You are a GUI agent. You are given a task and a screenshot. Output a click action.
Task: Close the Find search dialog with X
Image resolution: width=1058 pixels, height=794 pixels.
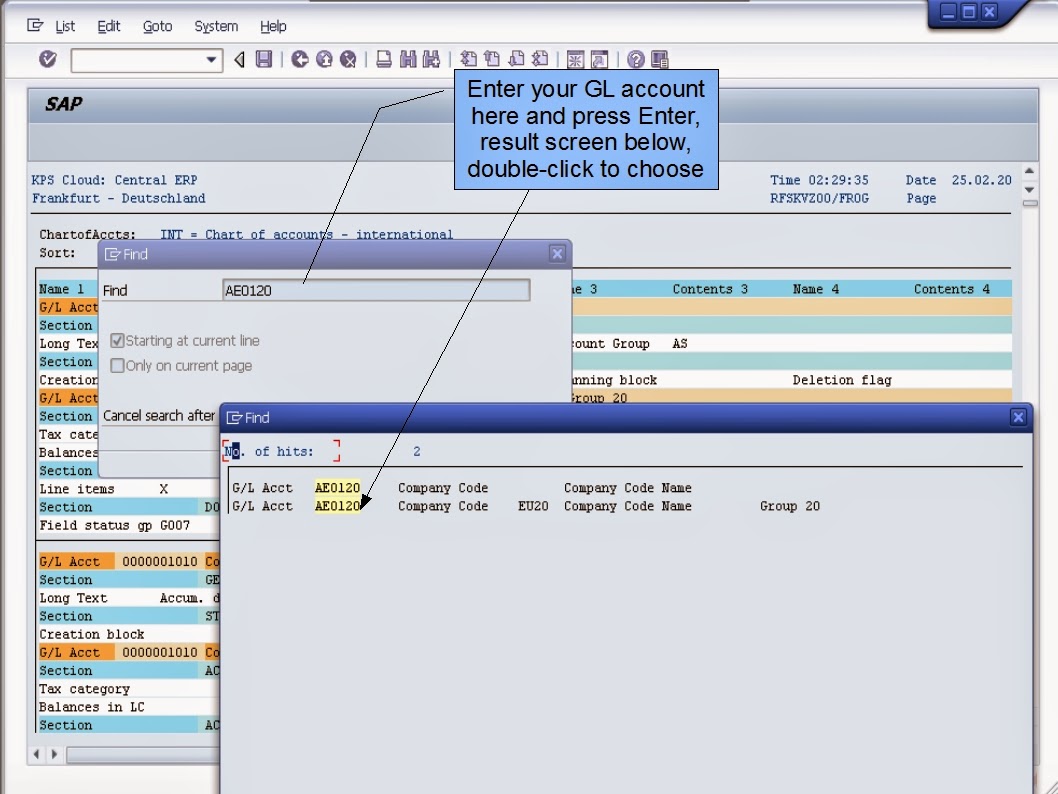click(557, 254)
